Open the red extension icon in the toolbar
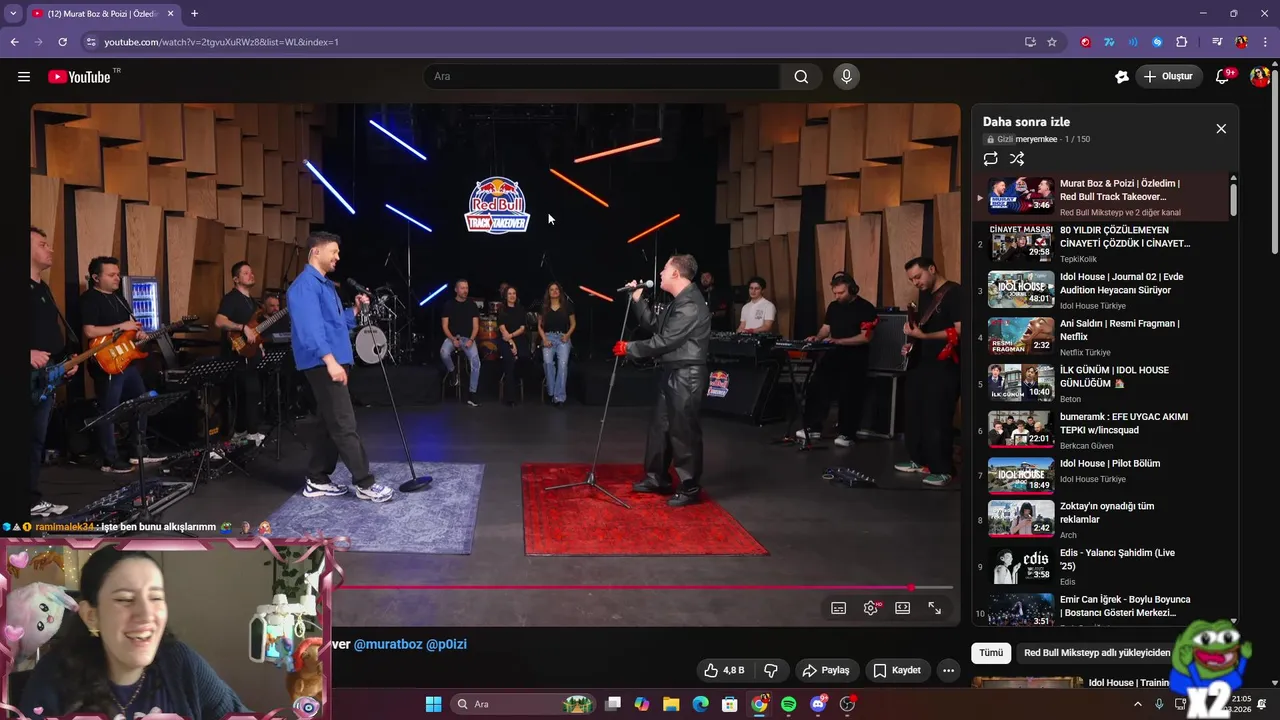1280x720 pixels. coord(1085,42)
